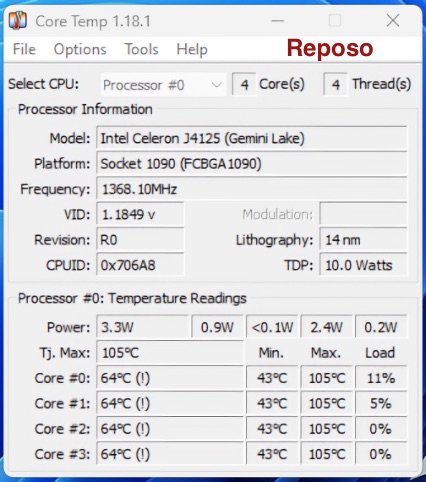Click the Power value 3.3W
Screen dimensions: 426x482
[143, 327]
